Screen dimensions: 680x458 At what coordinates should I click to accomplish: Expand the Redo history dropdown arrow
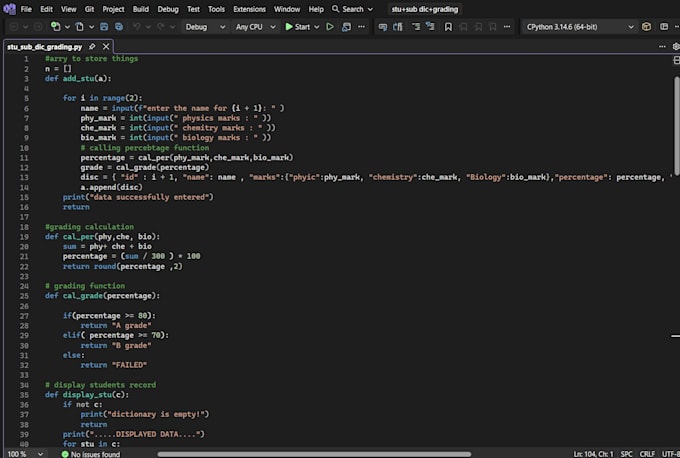[173, 27]
